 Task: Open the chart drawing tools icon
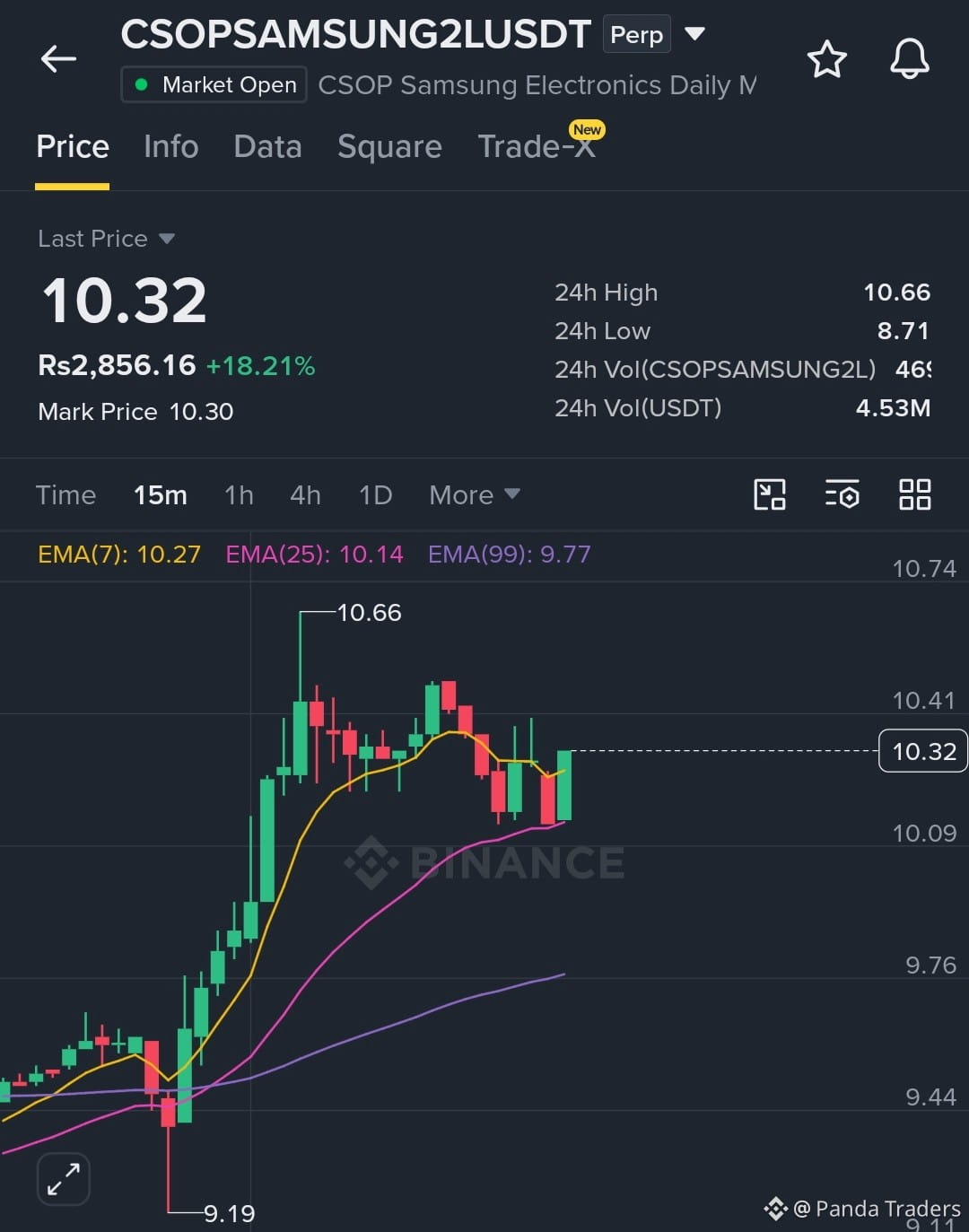click(770, 494)
